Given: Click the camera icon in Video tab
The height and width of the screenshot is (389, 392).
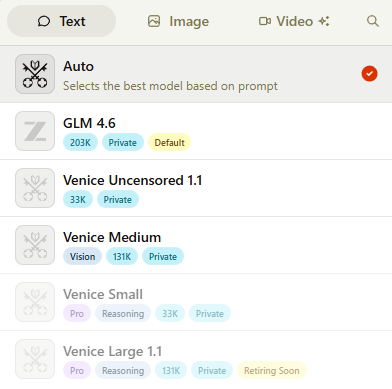Looking at the screenshot, I should coord(265,21).
